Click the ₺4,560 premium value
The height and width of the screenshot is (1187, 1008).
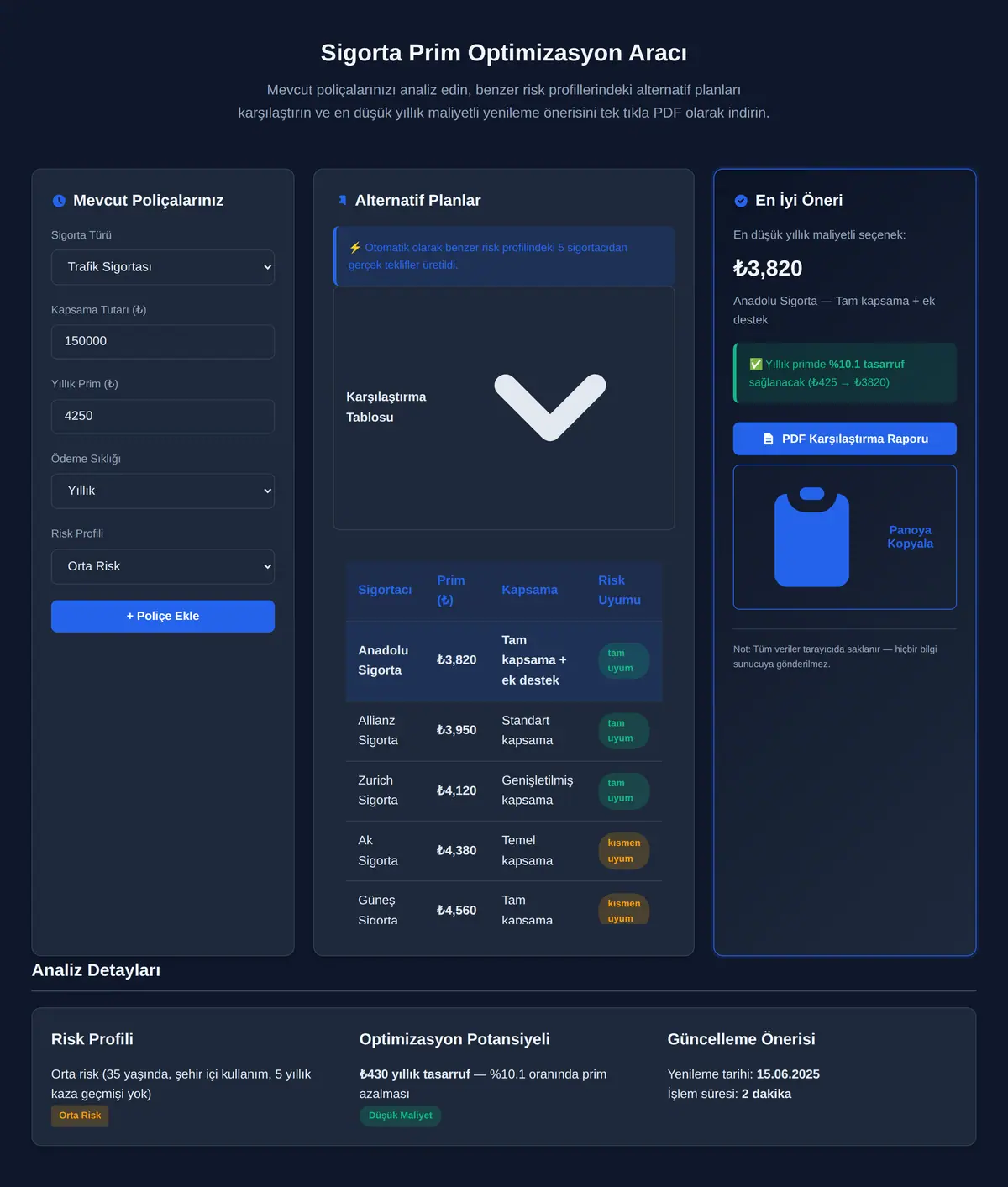point(456,910)
